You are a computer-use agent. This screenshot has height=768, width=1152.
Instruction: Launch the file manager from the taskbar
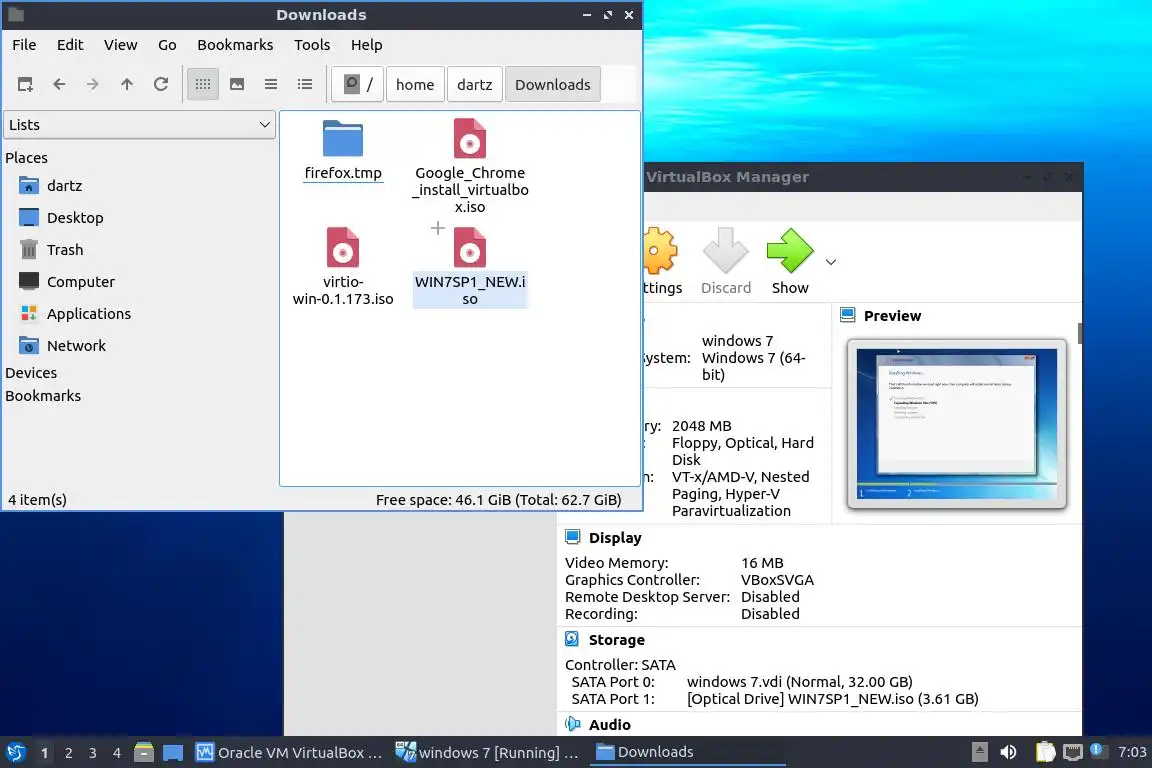(144, 753)
